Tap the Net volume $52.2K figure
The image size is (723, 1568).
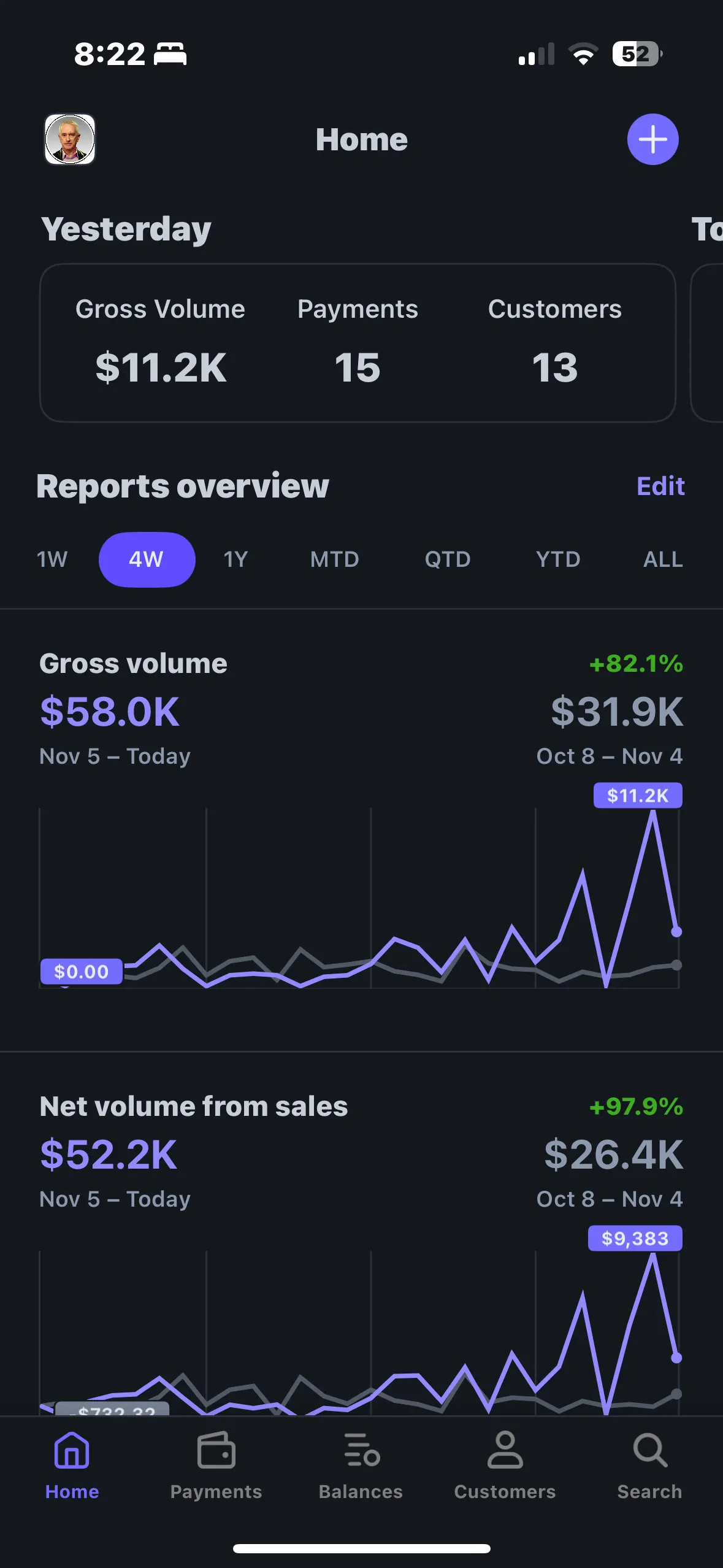pyautogui.click(x=109, y=1155)
